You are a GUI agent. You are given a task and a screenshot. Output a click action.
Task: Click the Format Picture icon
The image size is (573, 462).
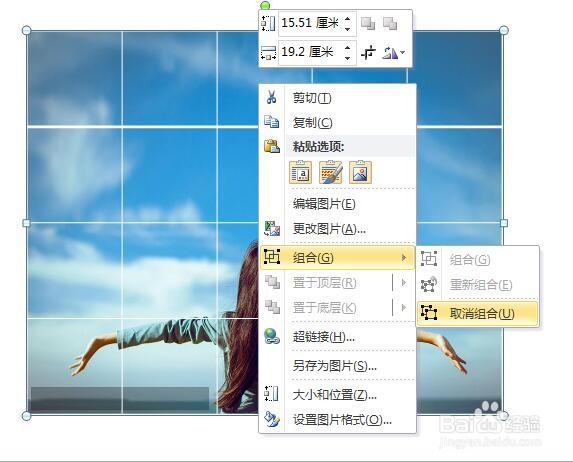pyautogui.click(x=272, y=419)
